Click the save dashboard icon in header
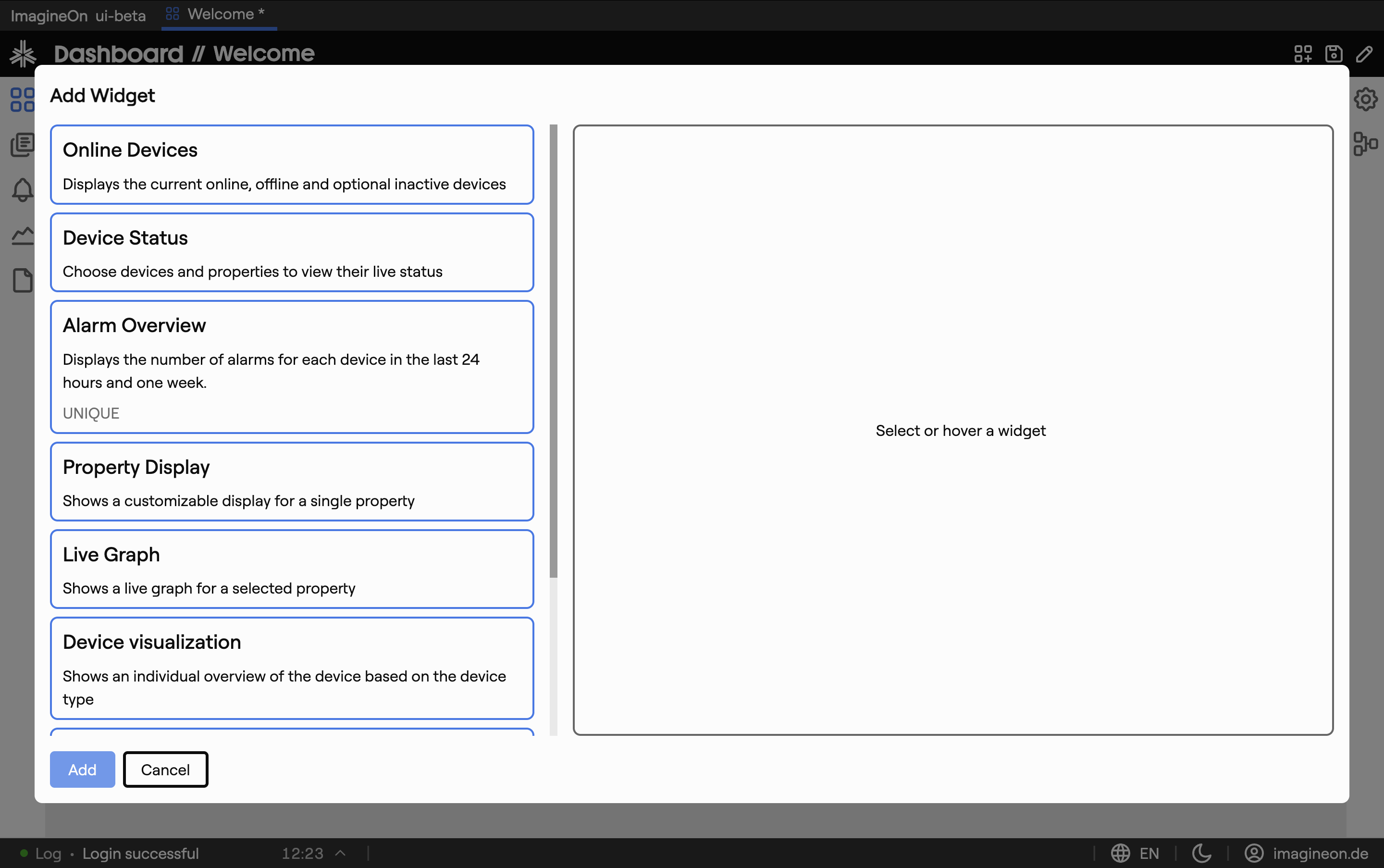Screen dimensions: 1384x868 [x=1334, y=53]
